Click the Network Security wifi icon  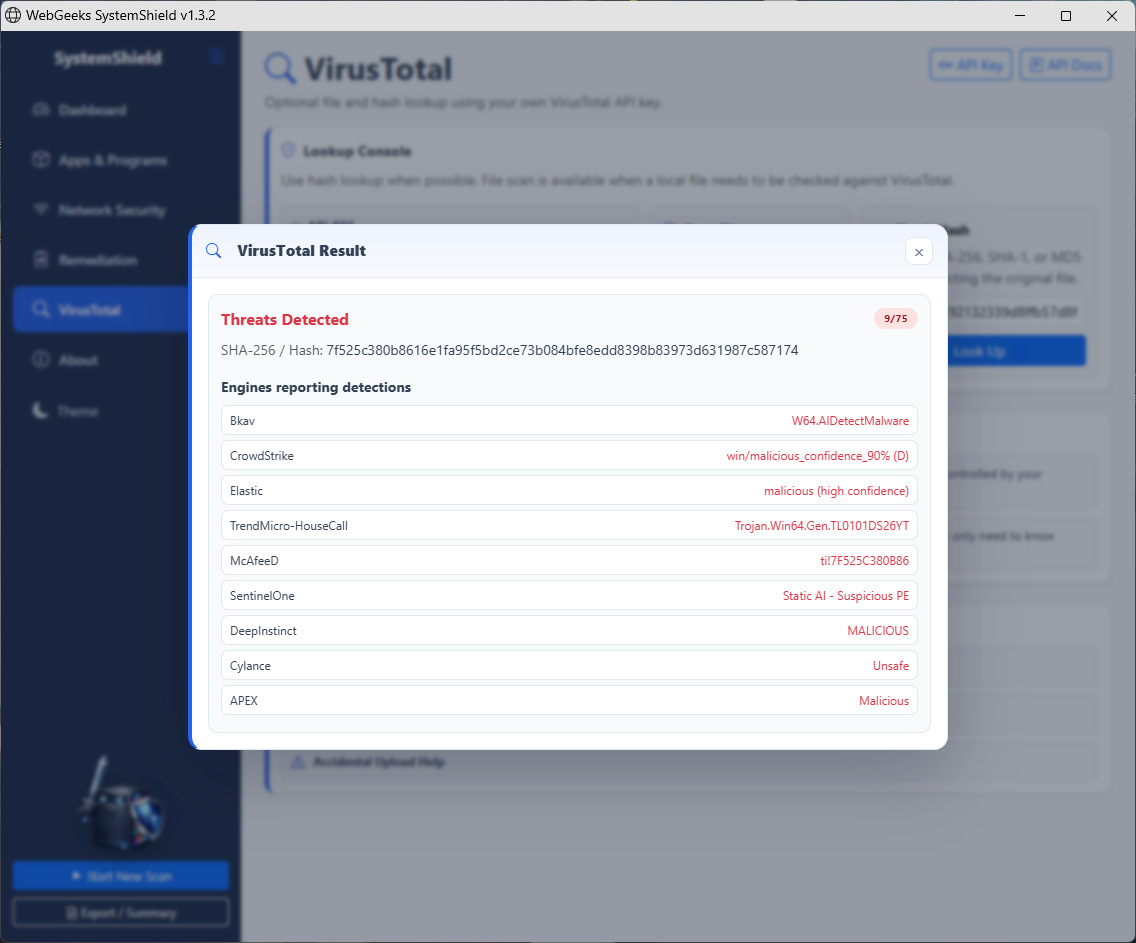(41, 209)
